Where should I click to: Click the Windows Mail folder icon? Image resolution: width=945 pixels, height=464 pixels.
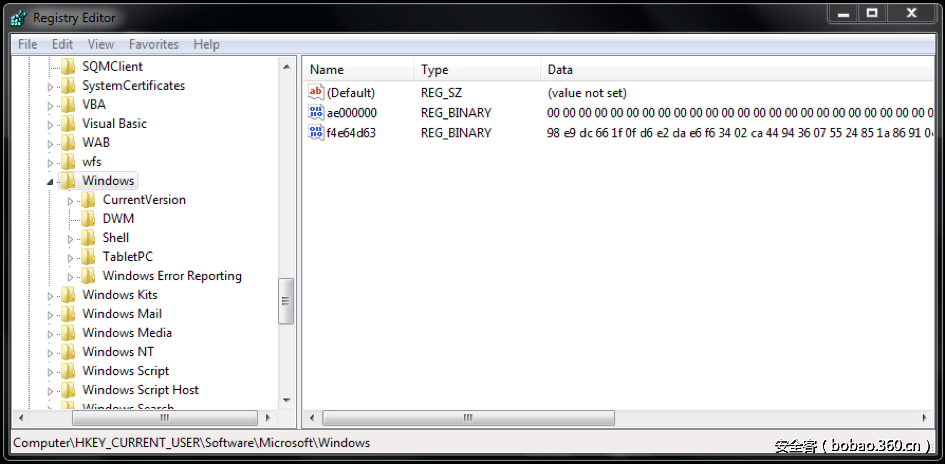tap(68, 314)
